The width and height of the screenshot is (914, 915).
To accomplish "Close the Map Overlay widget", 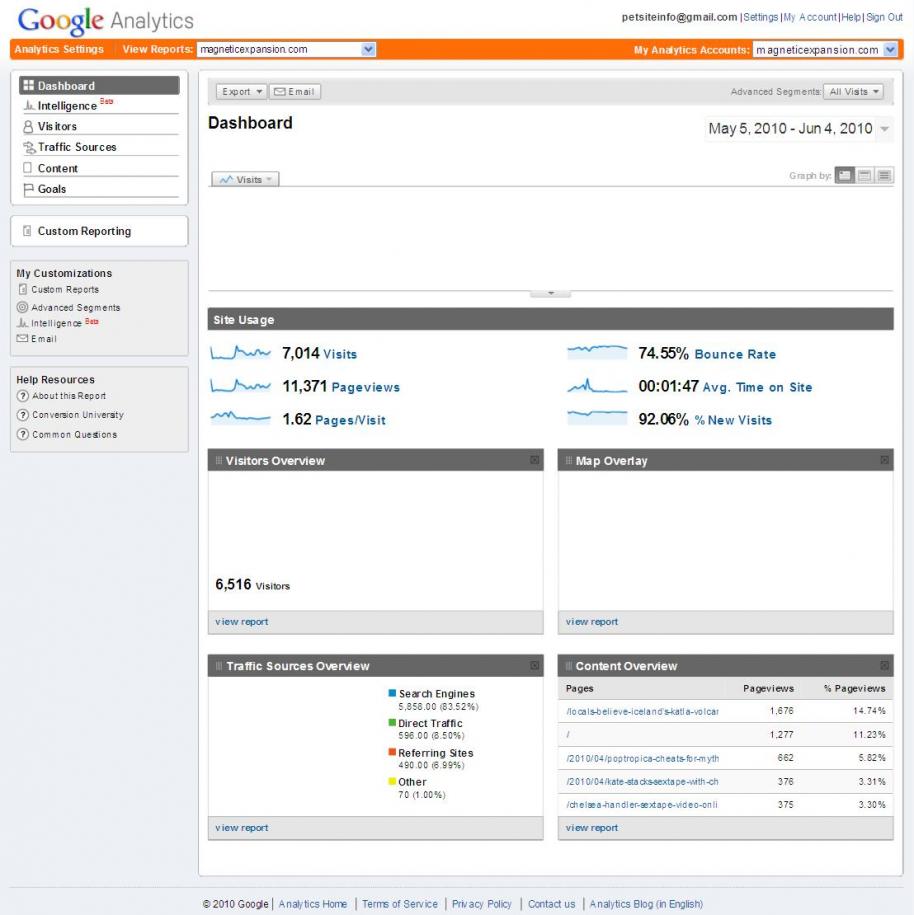I will pyautogui.click(x=884, y=460).
